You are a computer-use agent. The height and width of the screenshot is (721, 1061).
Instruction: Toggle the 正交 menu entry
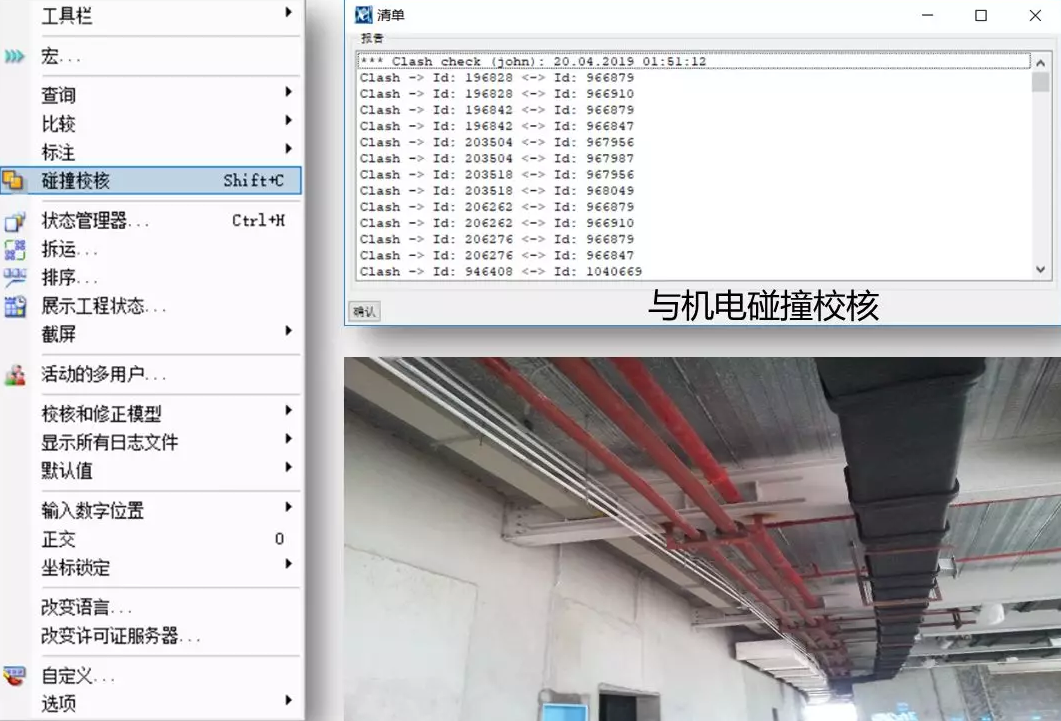tap(151, 539)
